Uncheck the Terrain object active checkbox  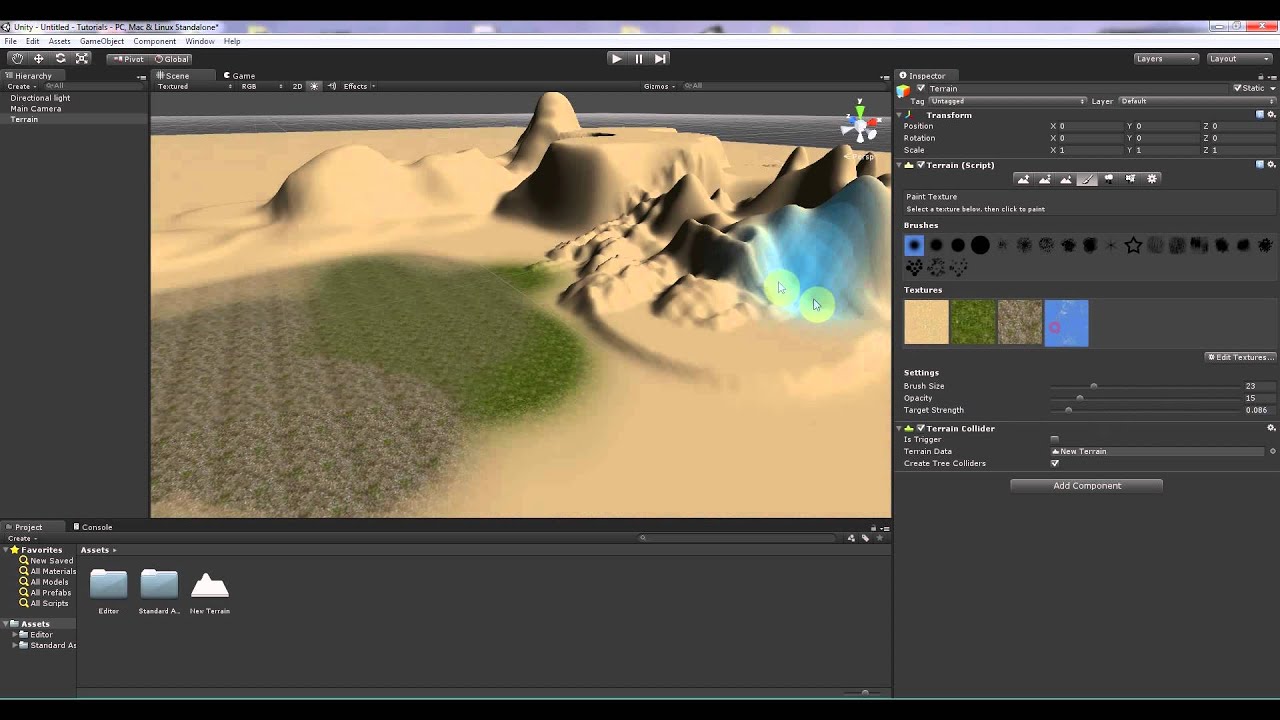tap(921, 88)
